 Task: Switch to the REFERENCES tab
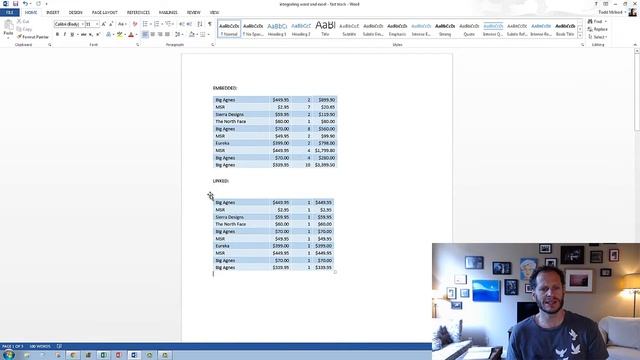click(x=138, y=13)
